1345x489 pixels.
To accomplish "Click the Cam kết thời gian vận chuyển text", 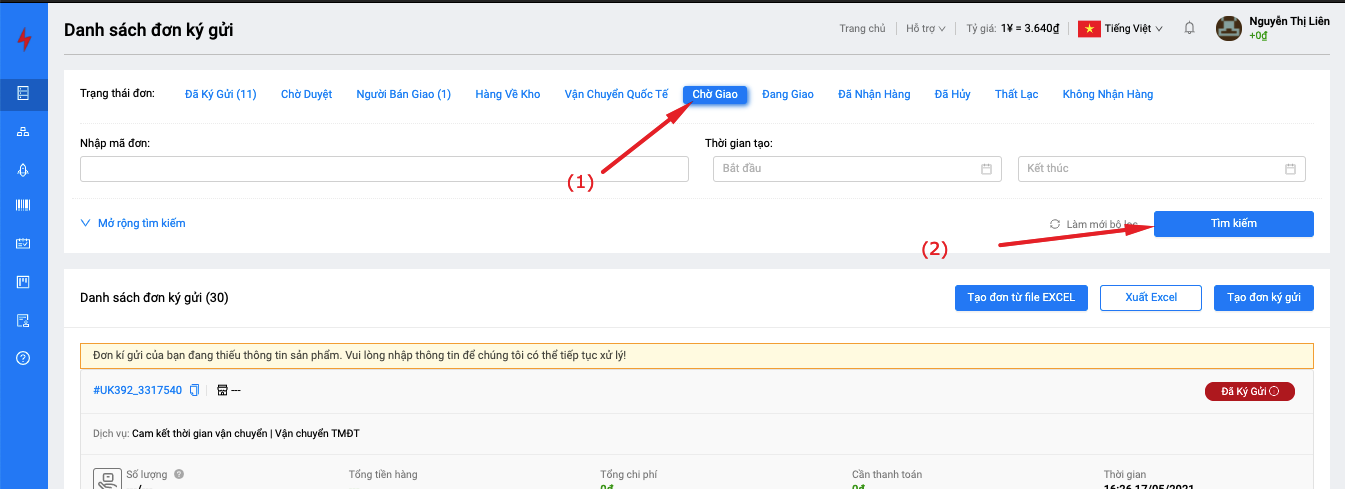I will pyautogui.click(x=200, y=433).
